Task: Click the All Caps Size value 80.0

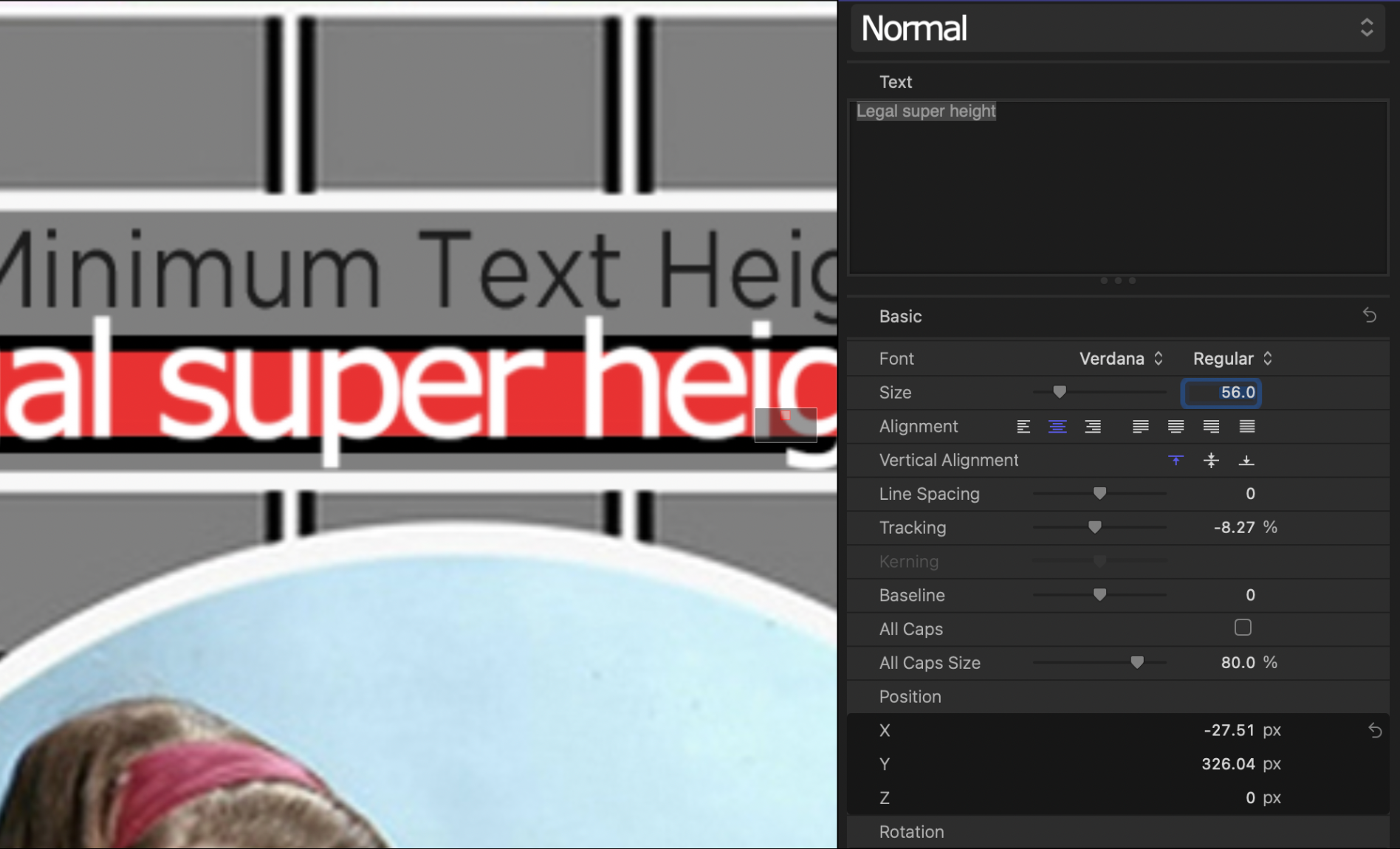Action: tap(1238, 663)
